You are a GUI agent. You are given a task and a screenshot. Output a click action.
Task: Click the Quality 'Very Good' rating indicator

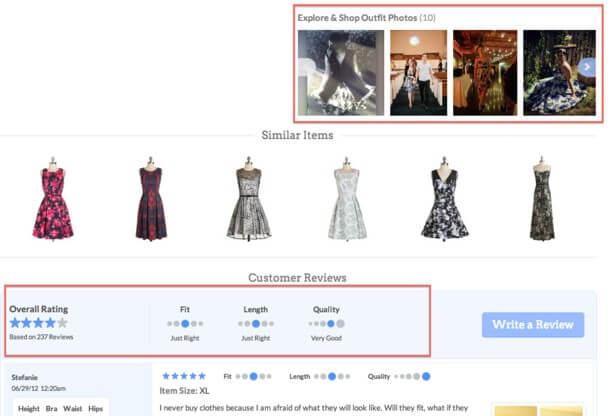point(326,324)
